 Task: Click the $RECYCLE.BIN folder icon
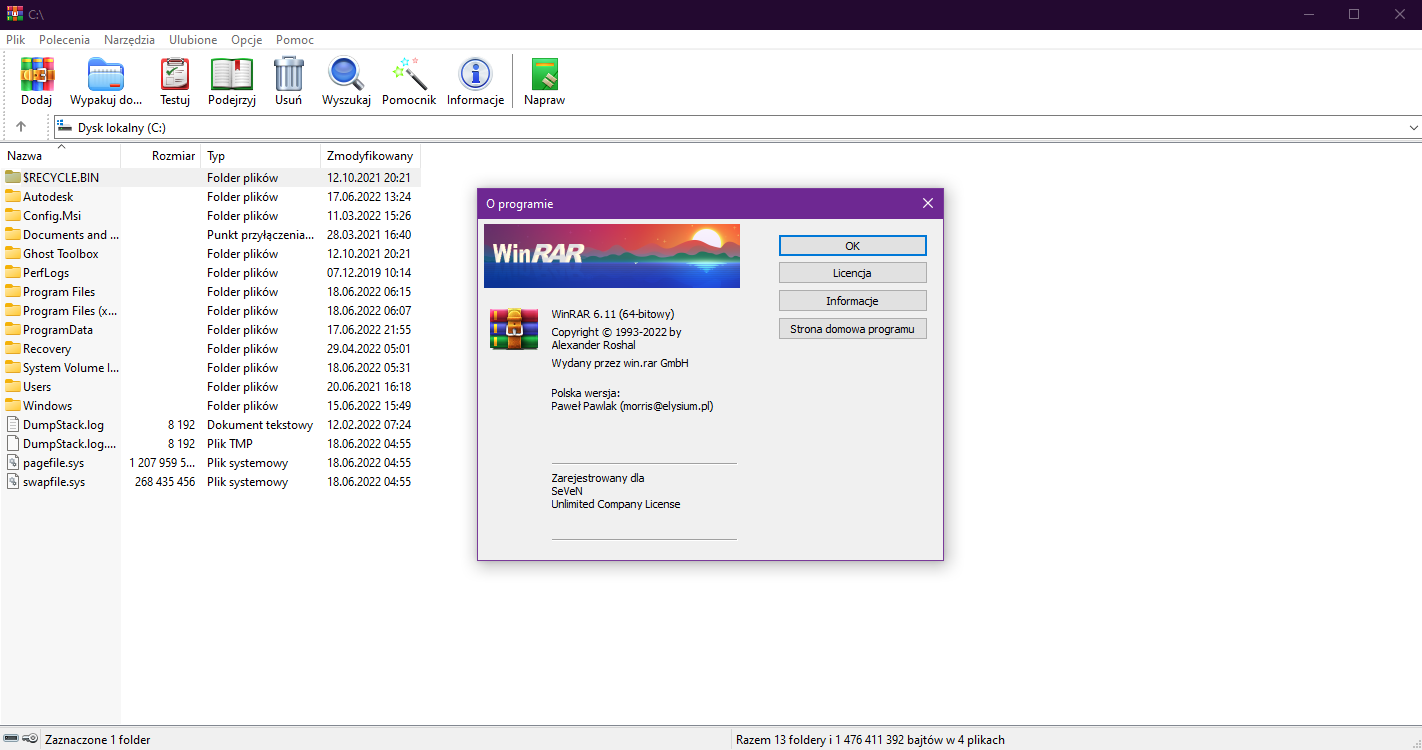pos(13,177)
